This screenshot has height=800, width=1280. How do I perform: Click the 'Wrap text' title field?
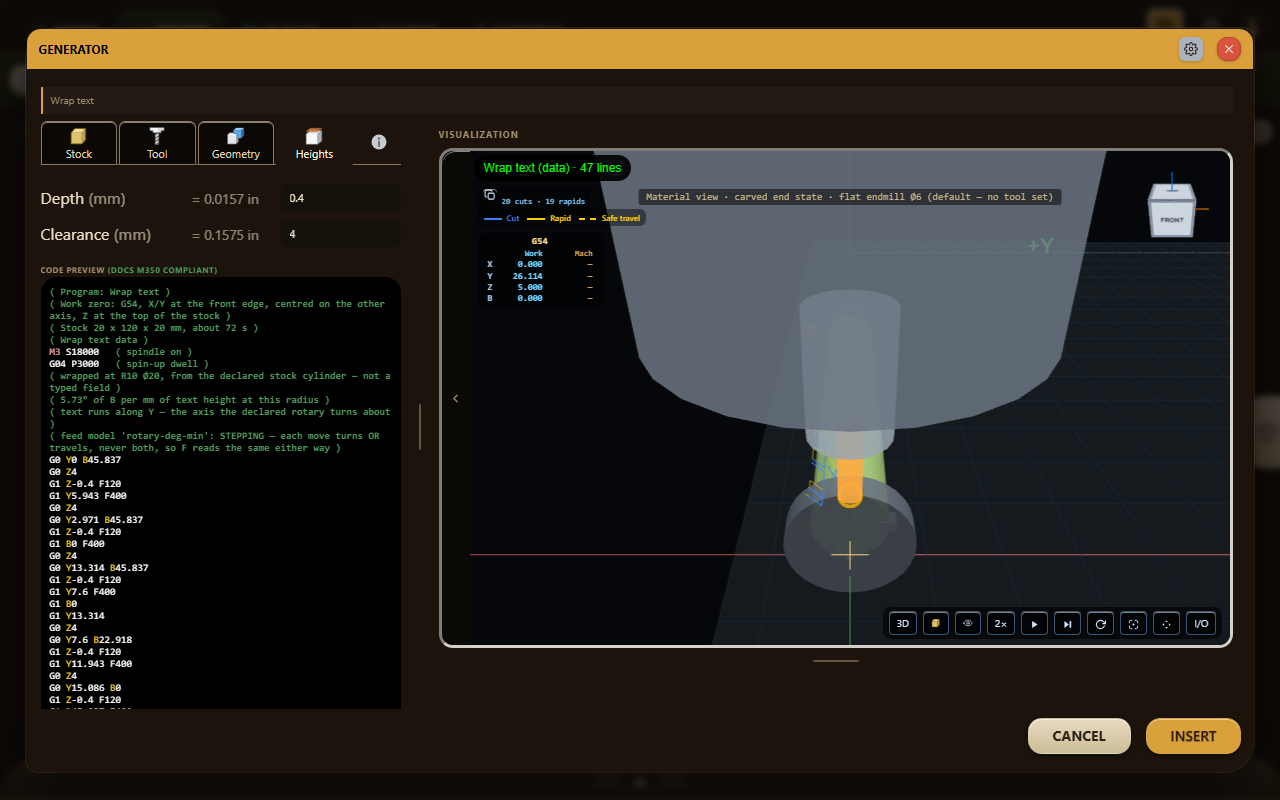(637, 100)
